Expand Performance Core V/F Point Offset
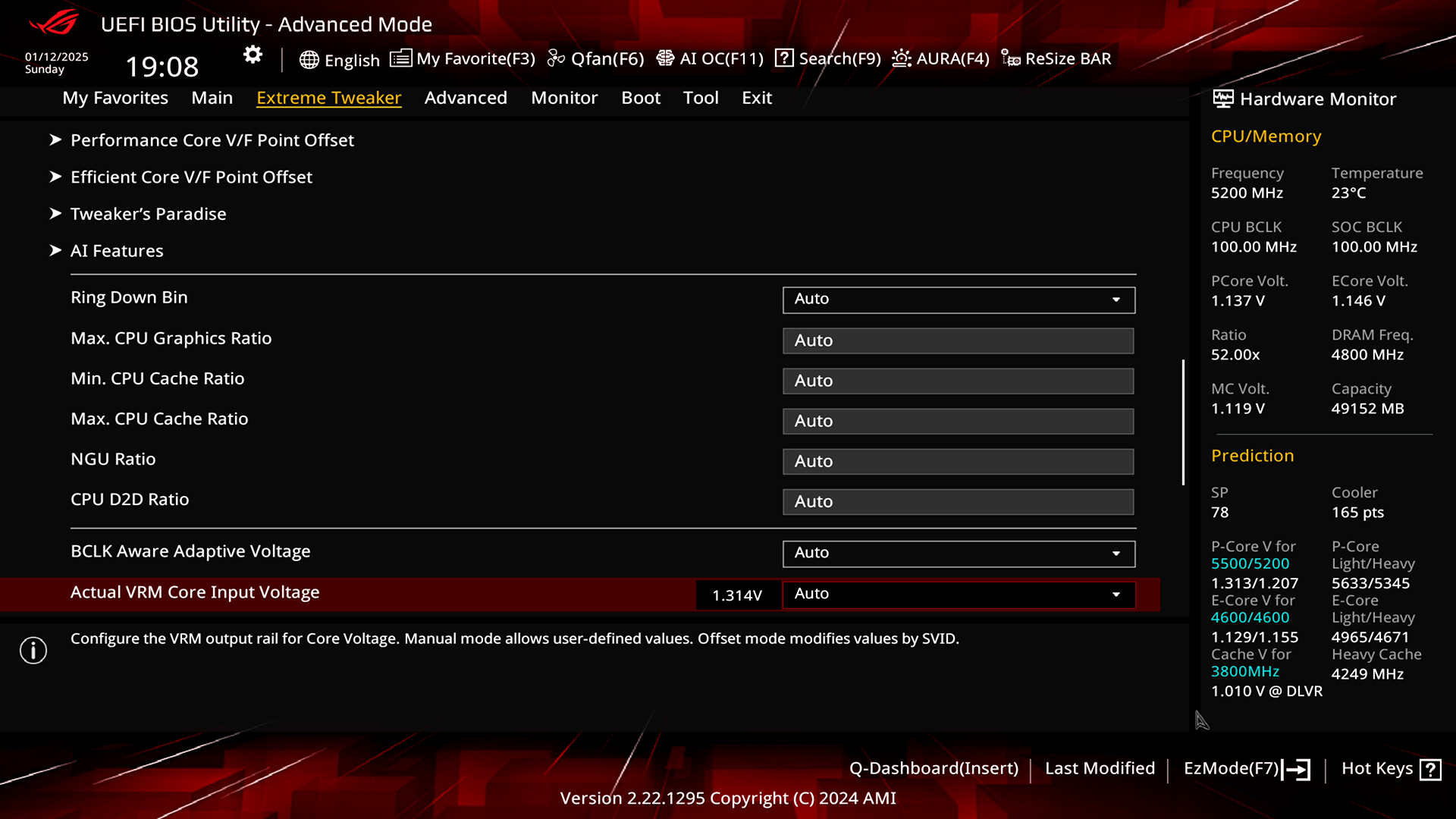 pyautogui.click(x=212, y=139)
